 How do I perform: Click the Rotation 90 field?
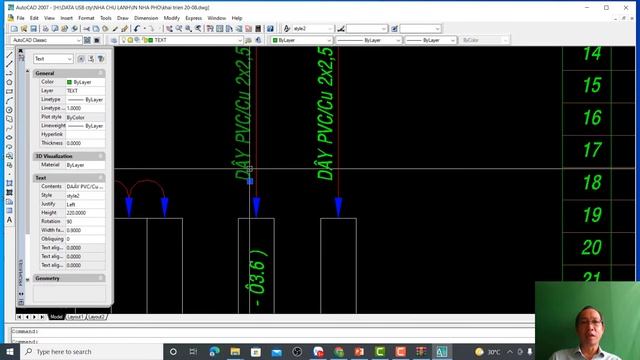coord(85,222)
